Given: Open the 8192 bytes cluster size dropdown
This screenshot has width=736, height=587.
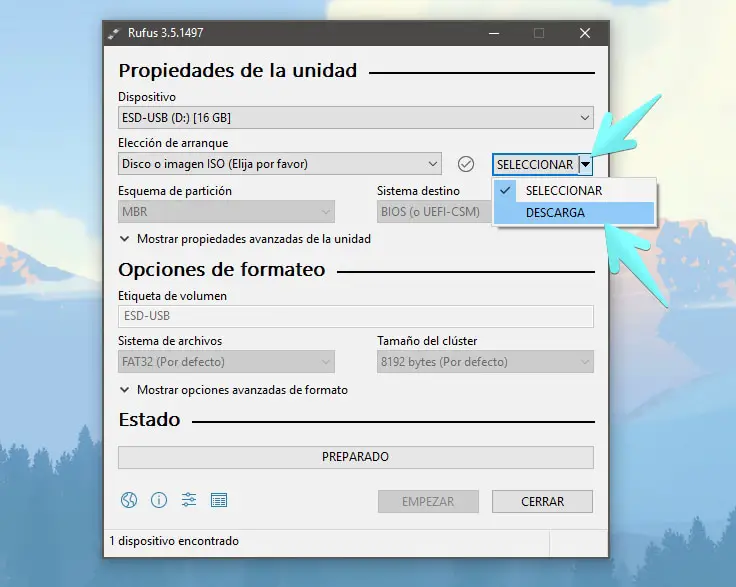Looking at the screenshot, I should 485,362.
